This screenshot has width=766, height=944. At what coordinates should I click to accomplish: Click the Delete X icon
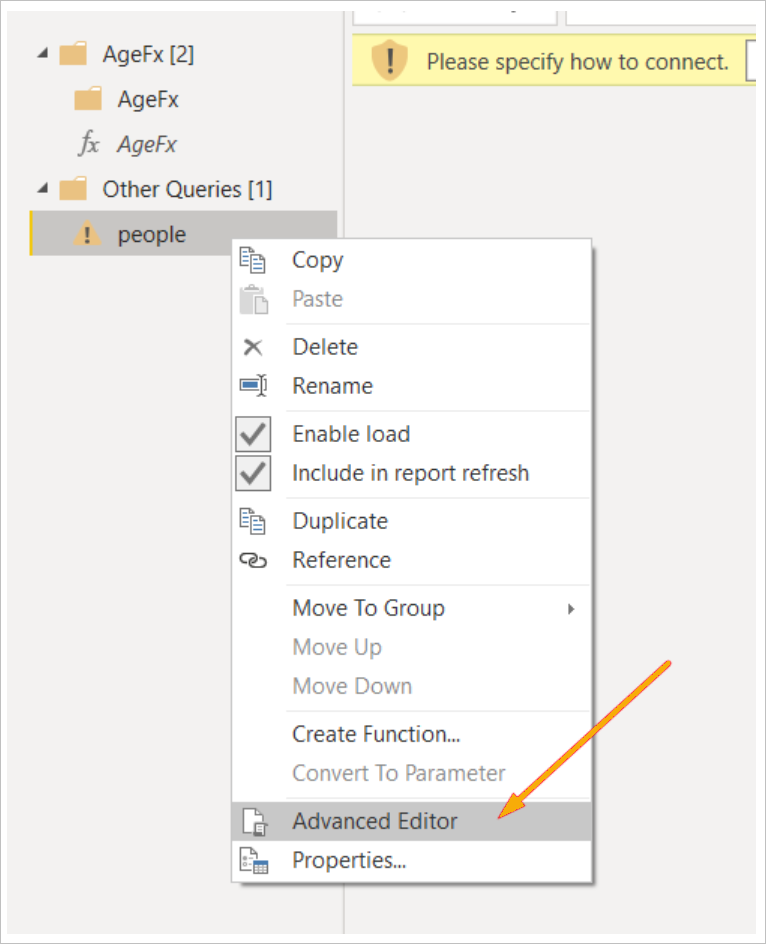[x=253, y=347]
